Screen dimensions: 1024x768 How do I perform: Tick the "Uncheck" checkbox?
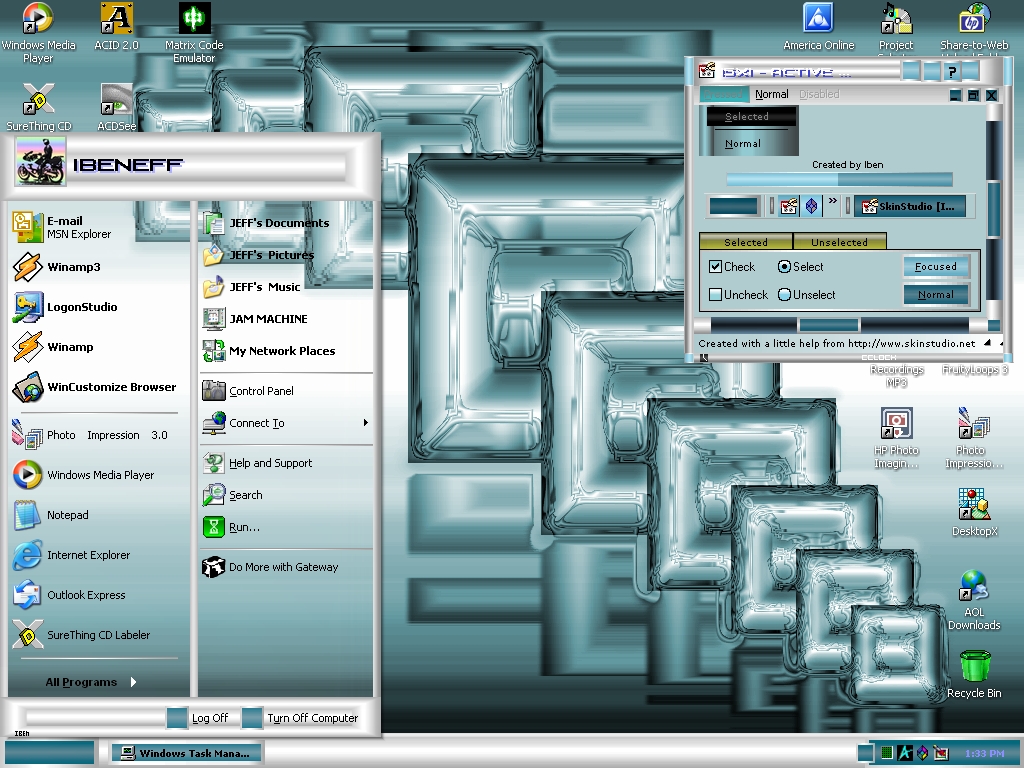tap(715, 295)
